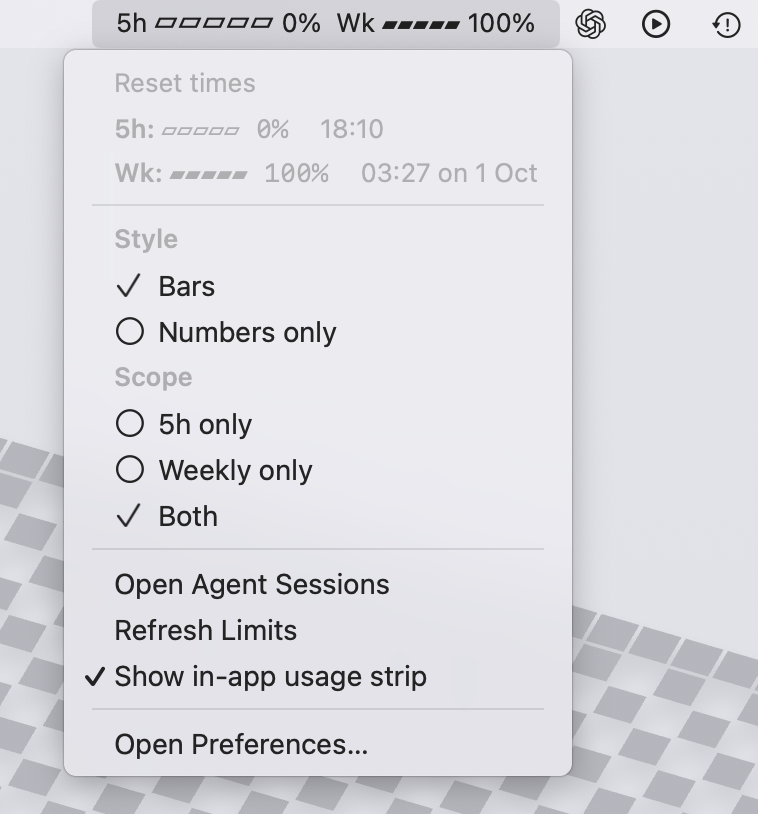
Task: Click the Wk reset row showing 1 Oct
Action: [326, 173]
